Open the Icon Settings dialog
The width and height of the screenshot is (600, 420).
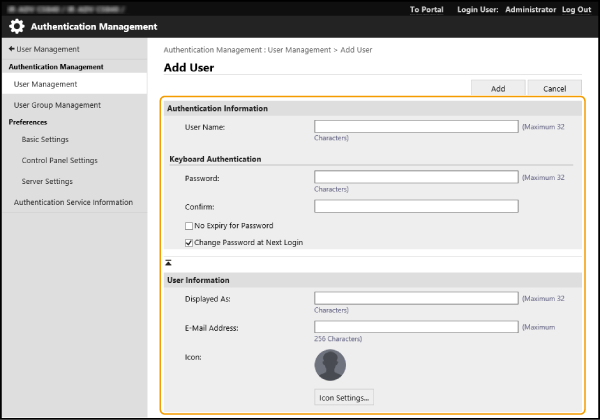[344, 397]
